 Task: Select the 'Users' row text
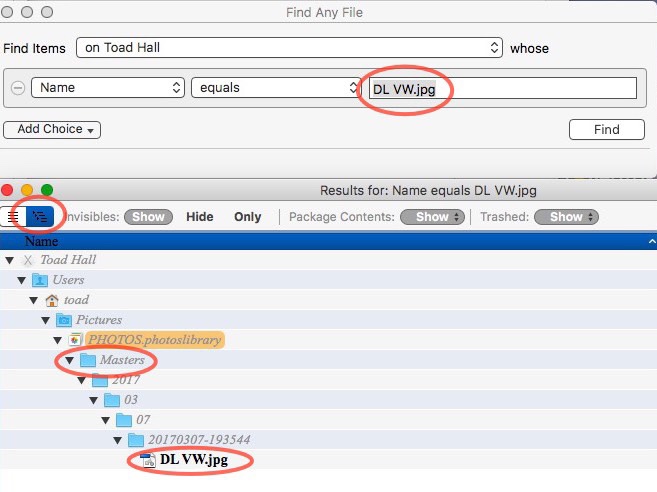[x=68, y=280]
